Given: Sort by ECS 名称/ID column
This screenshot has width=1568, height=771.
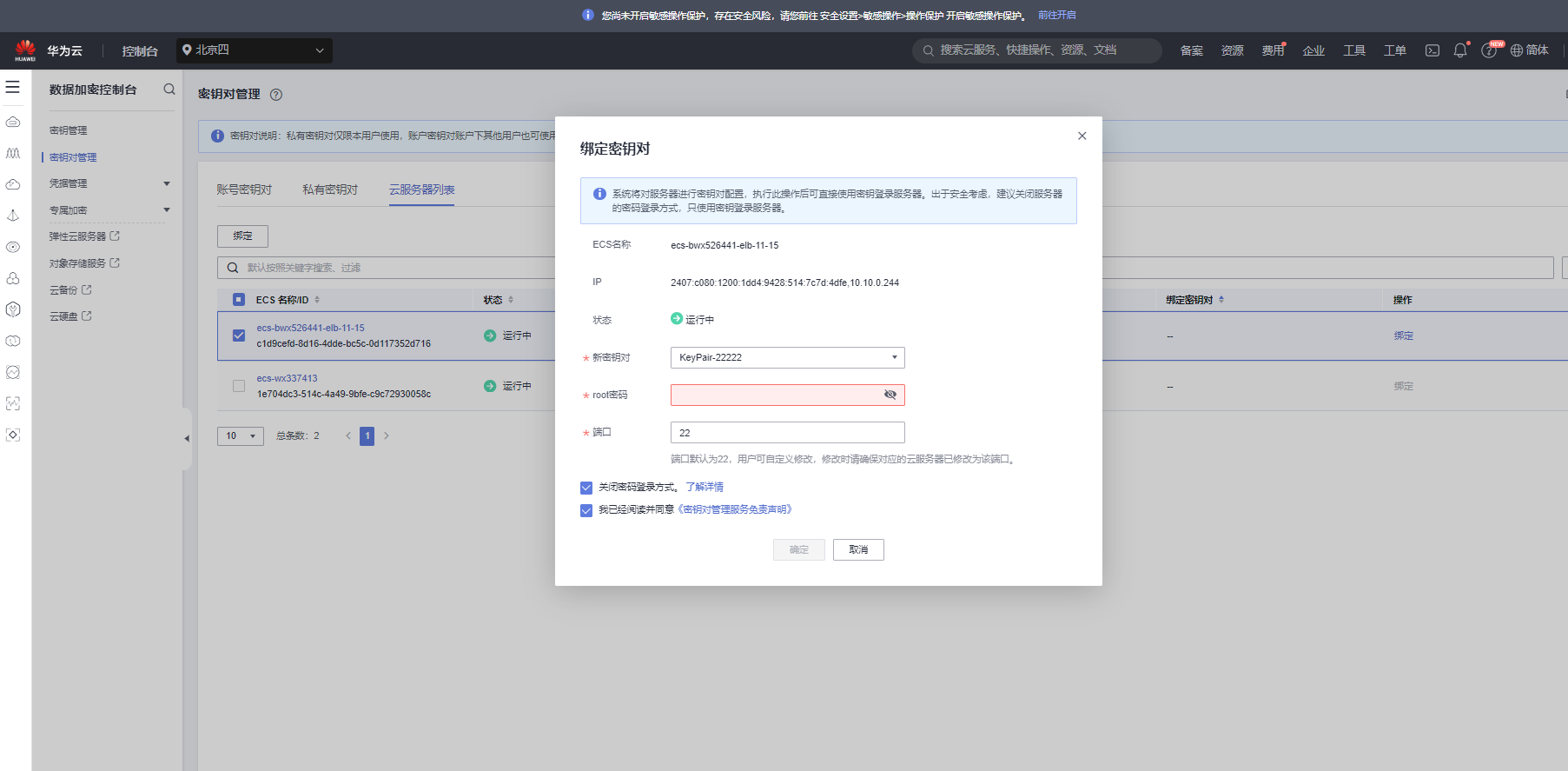Looking at the screenshot, I should pos(317,300).
